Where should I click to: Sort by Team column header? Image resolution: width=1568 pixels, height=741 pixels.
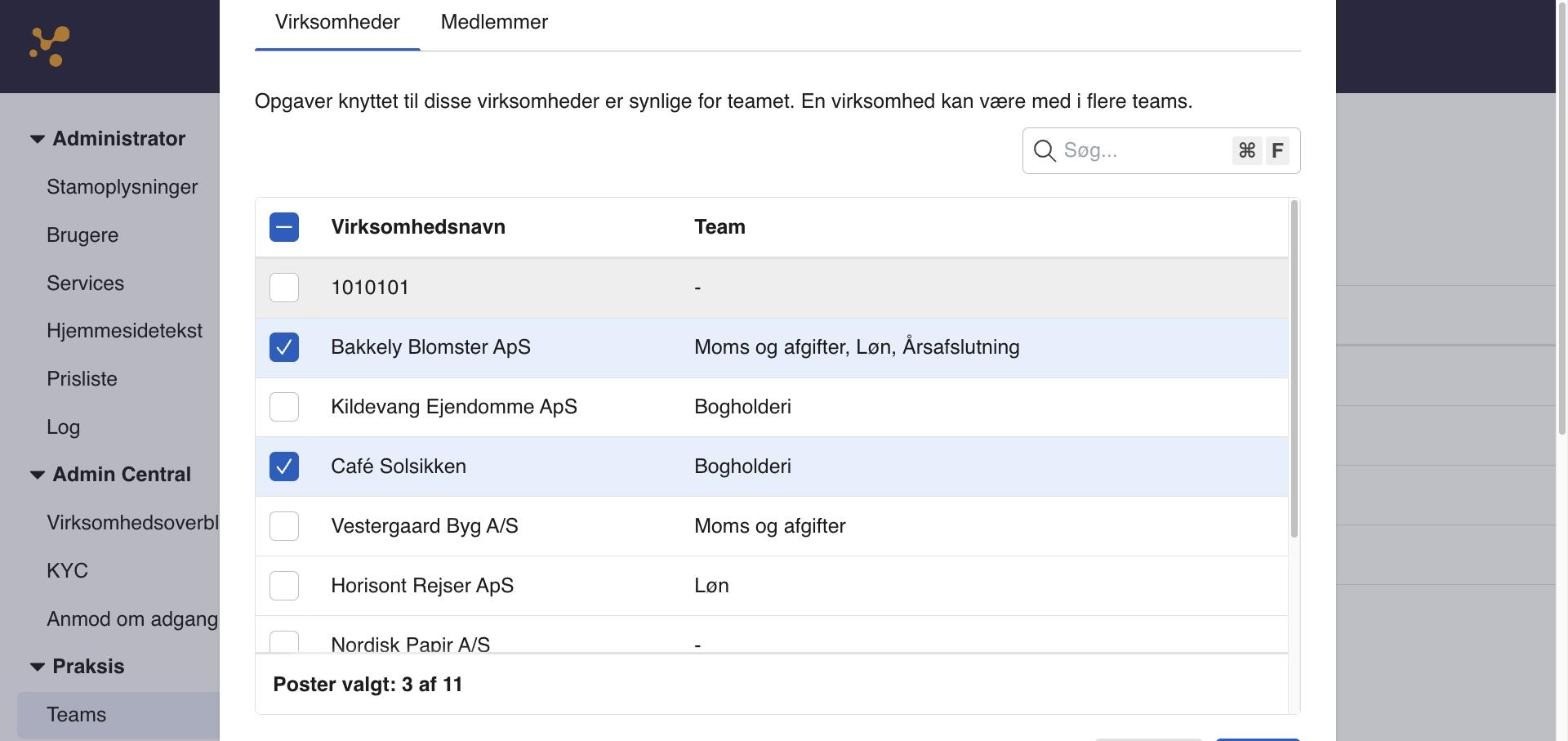pos(720,227)
